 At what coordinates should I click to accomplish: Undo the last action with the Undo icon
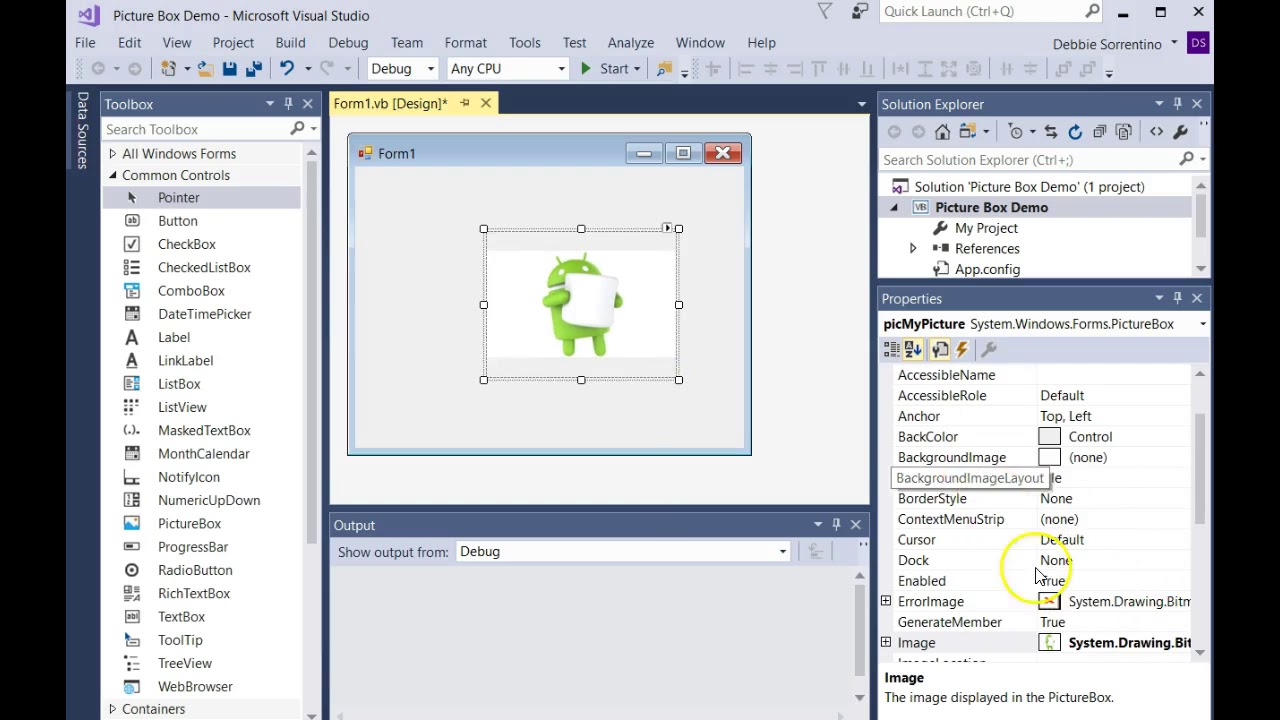click(287, 69)
